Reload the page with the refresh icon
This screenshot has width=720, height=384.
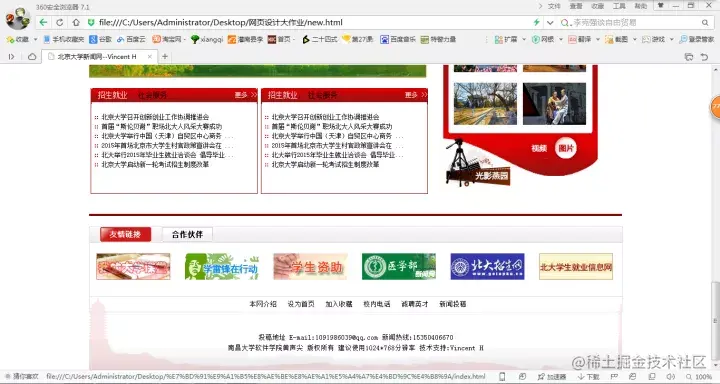coord(60,22)
